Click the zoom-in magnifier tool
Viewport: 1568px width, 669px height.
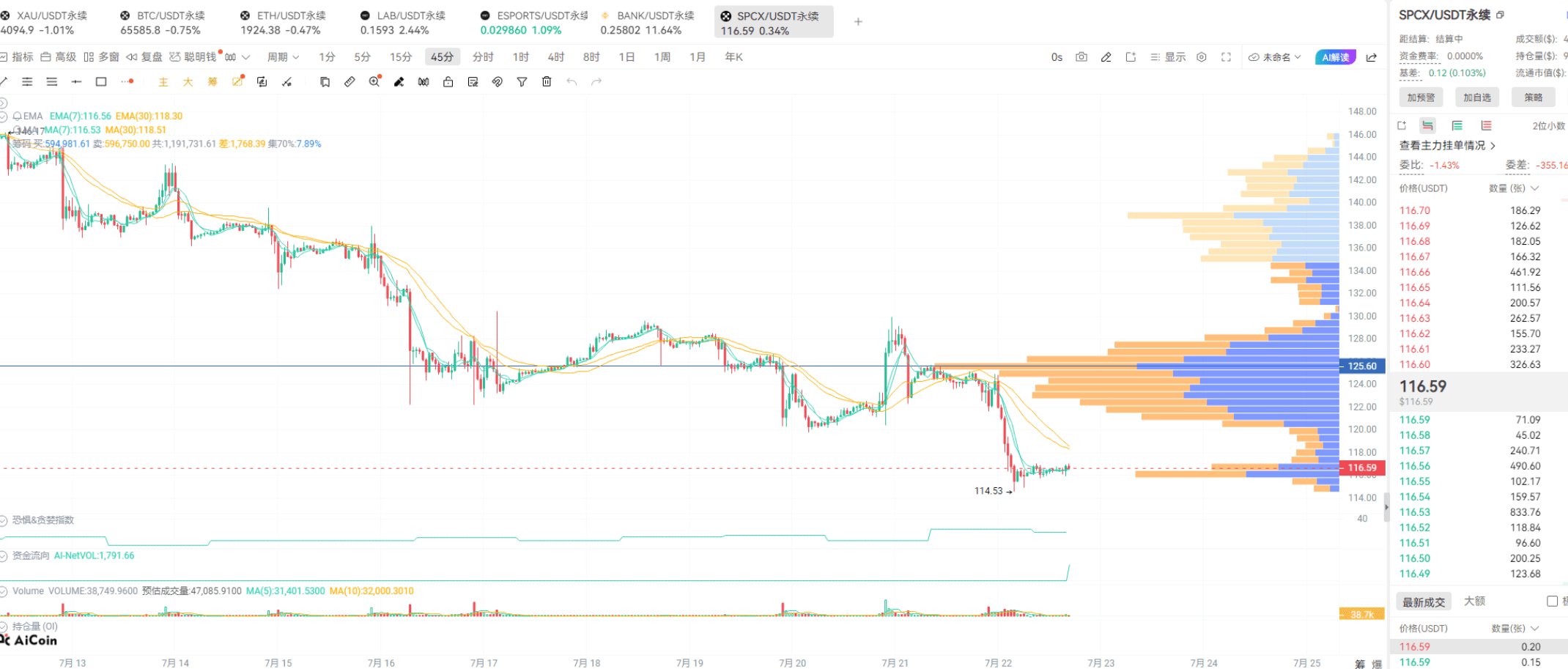point(374,81)
